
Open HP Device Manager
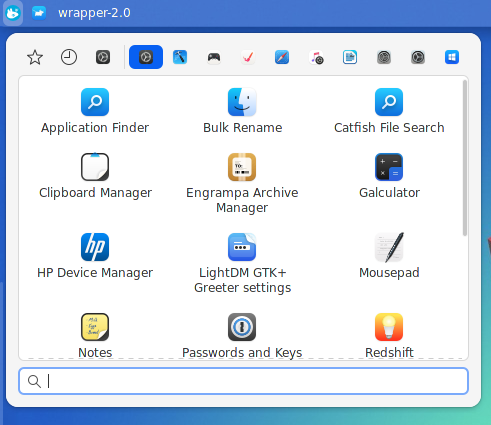(95, 256)
